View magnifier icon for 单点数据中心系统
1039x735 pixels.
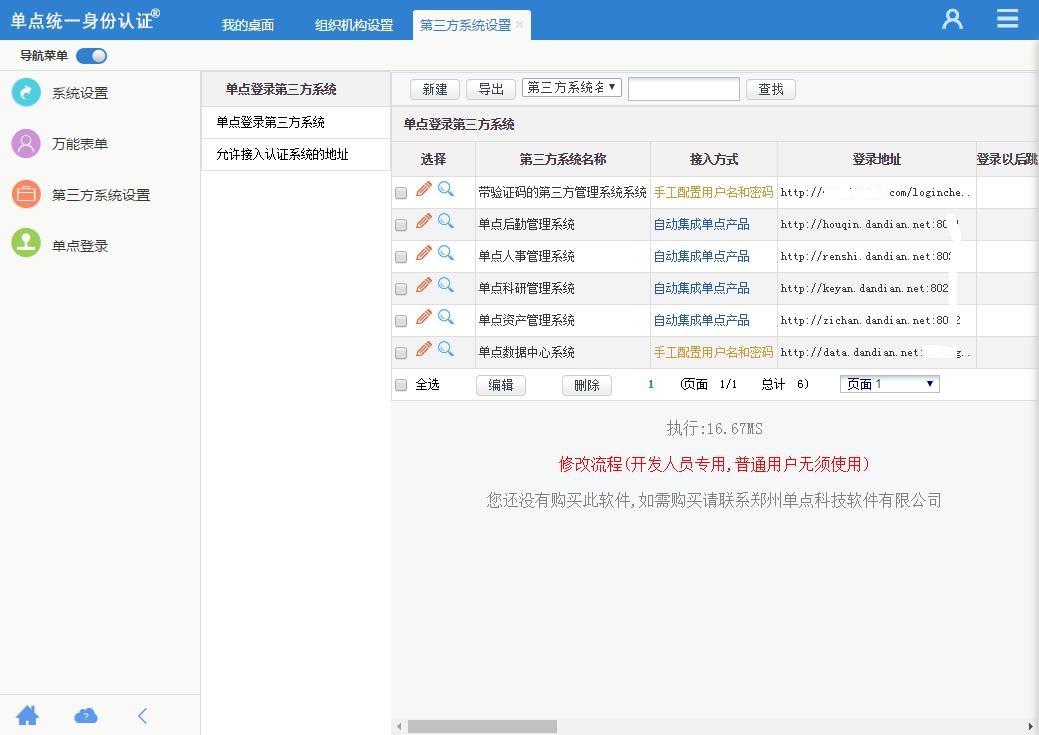coord(446,349)
